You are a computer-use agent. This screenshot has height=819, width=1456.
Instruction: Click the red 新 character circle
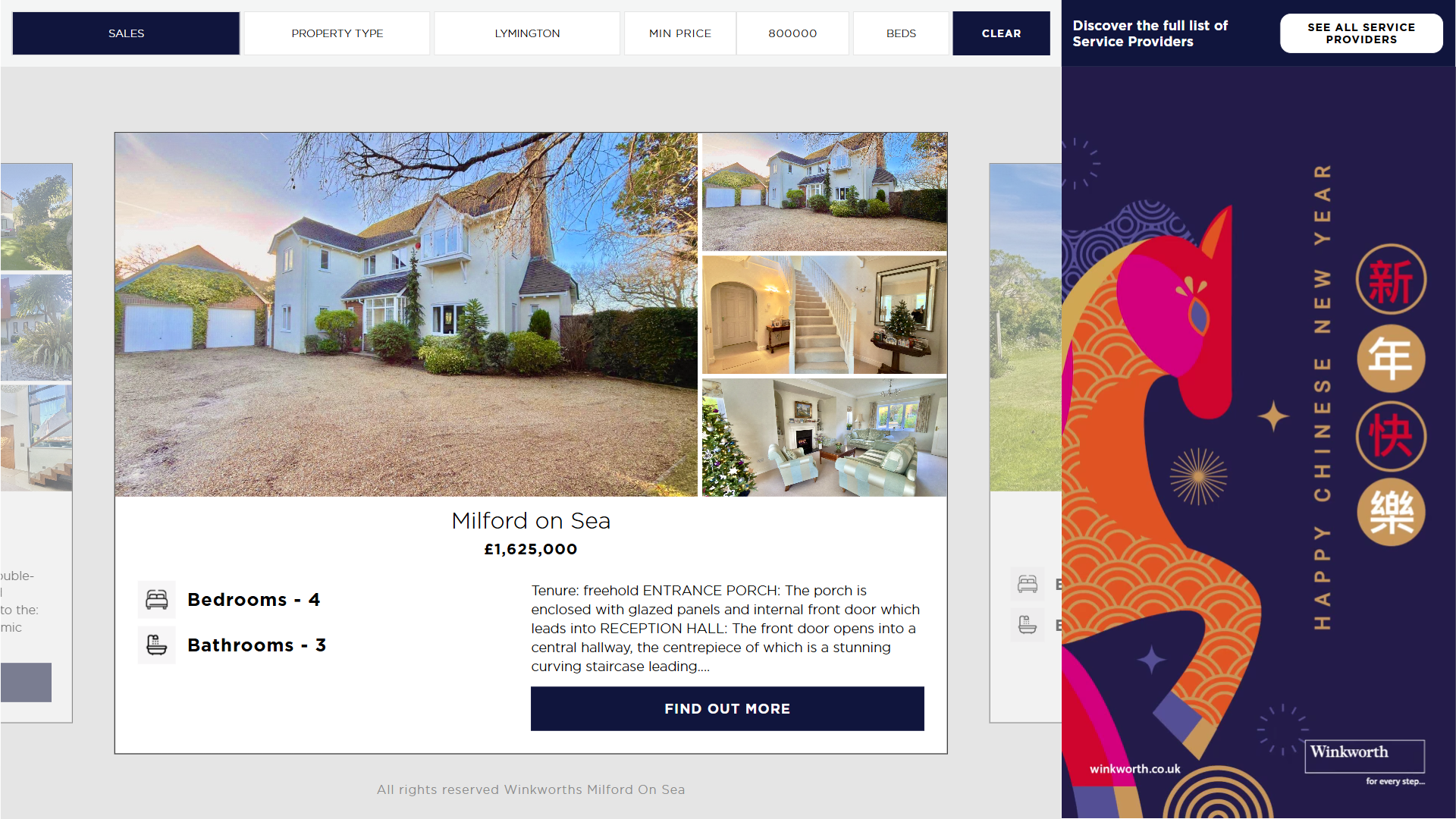point(1391,279)
